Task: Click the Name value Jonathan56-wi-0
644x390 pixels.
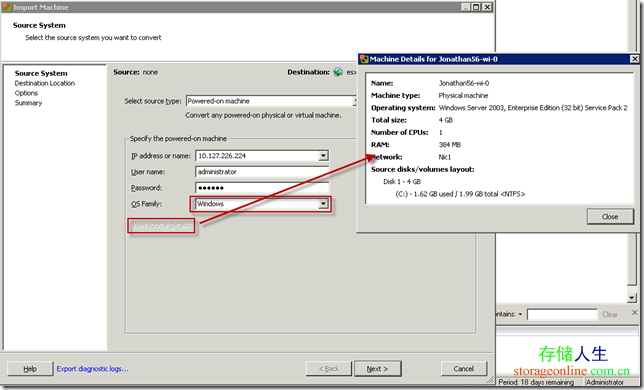Action: (x=464, y=83)
